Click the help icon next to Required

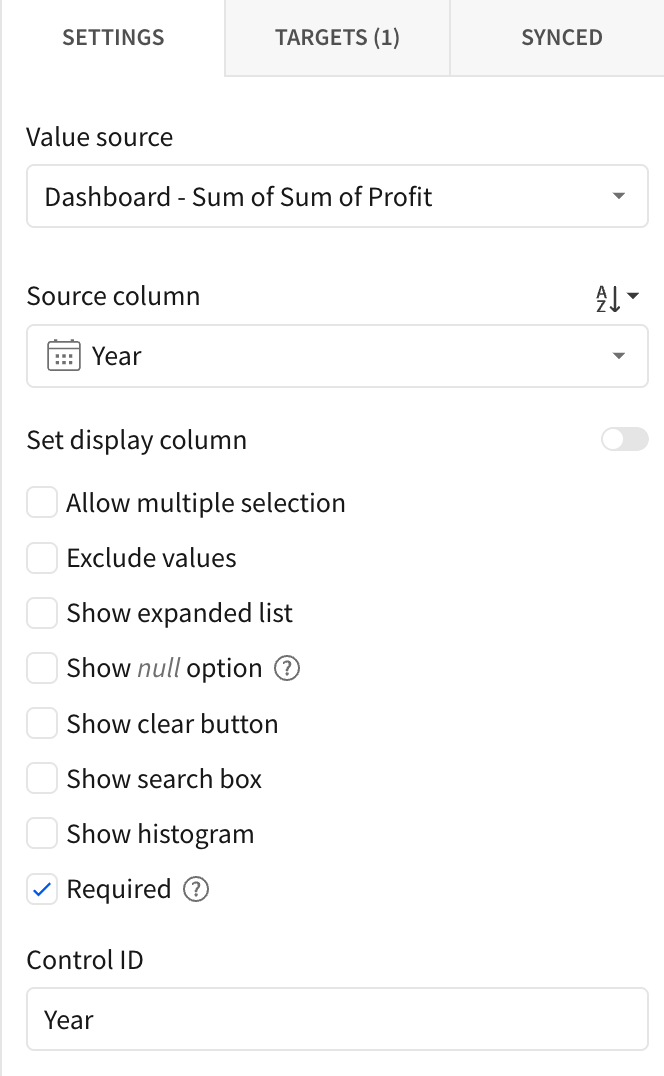click(196, 889)
